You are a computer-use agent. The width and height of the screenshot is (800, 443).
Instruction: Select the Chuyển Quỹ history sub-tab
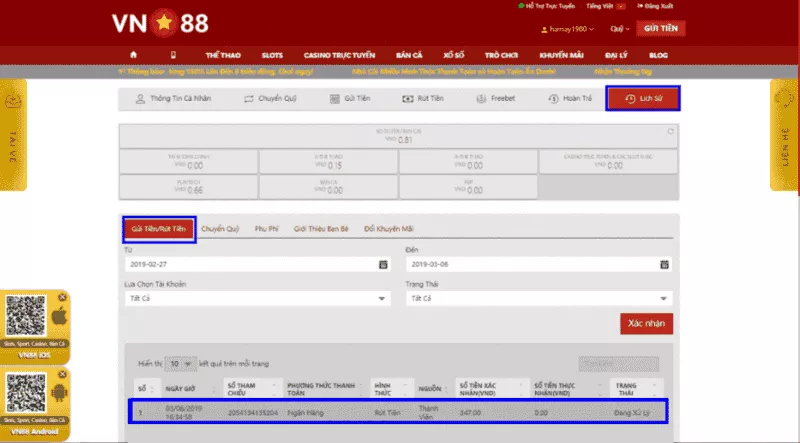click(220, 229)
